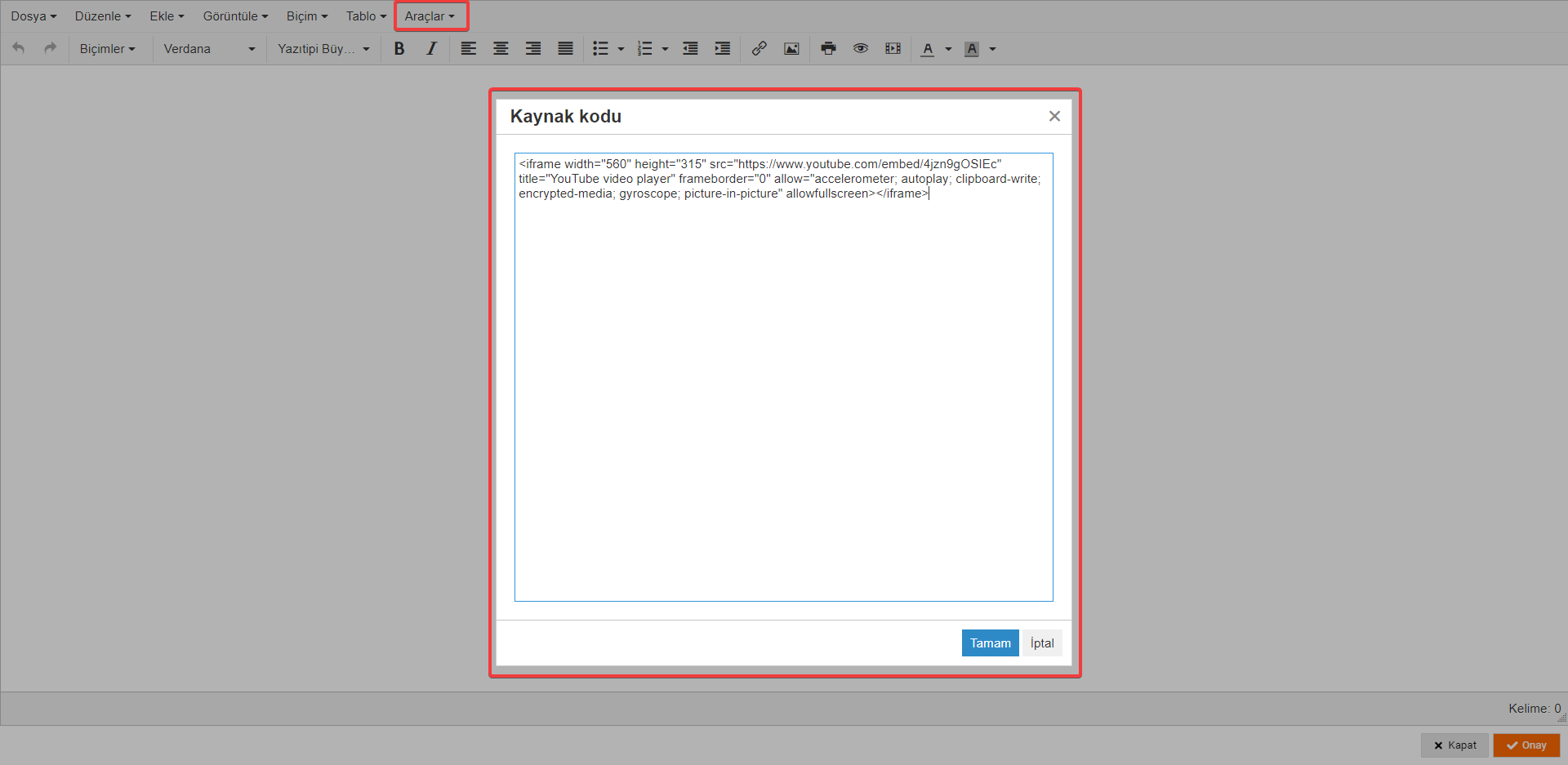Viewport: 1568px width, 765px height.
Task: Open the Ekle menu
Action: 167,16
